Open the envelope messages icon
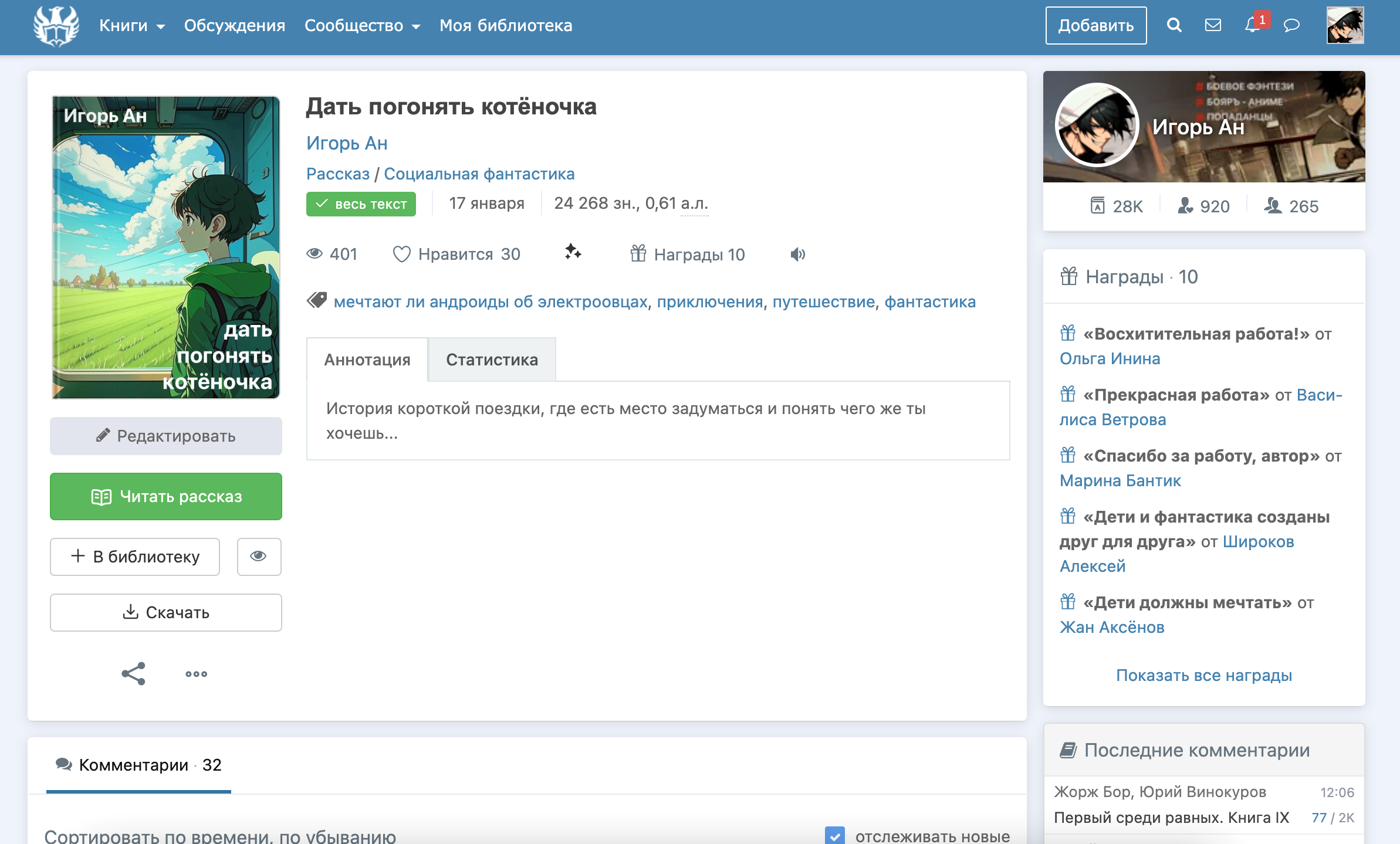 [x=1213, y=25]
